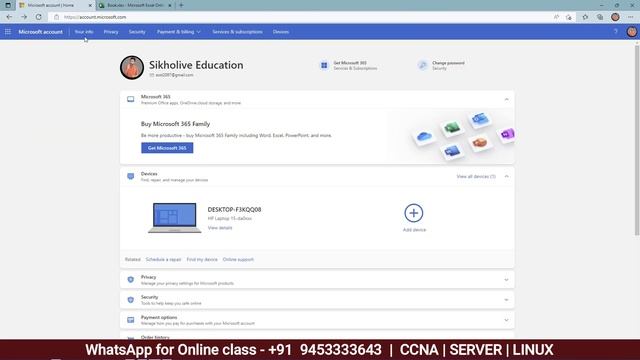This screenshot has height=360, width=640.
Task: Click Online support link
Action: [238, 260]
